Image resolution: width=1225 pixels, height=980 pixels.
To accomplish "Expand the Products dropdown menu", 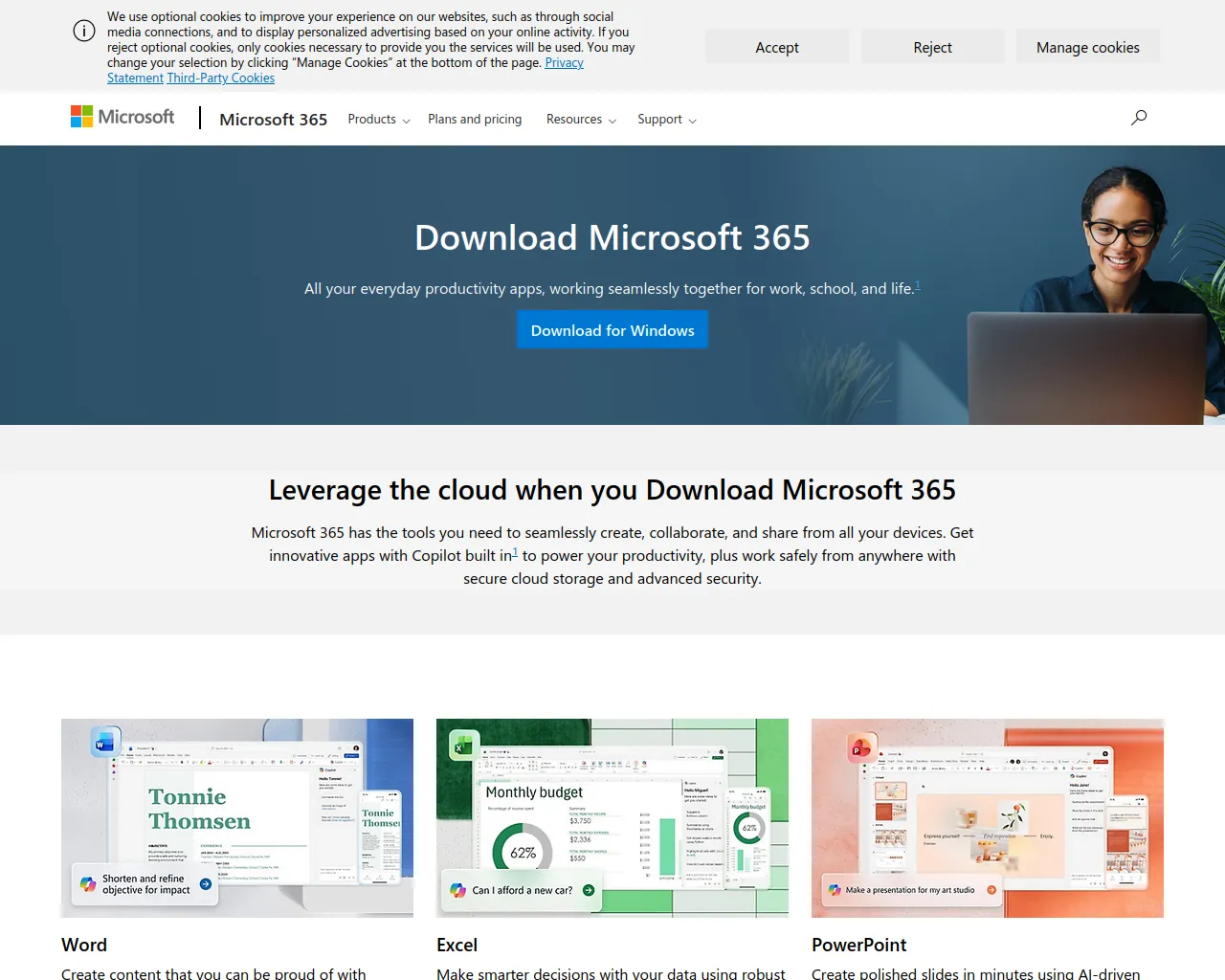I will pos(379,120).
